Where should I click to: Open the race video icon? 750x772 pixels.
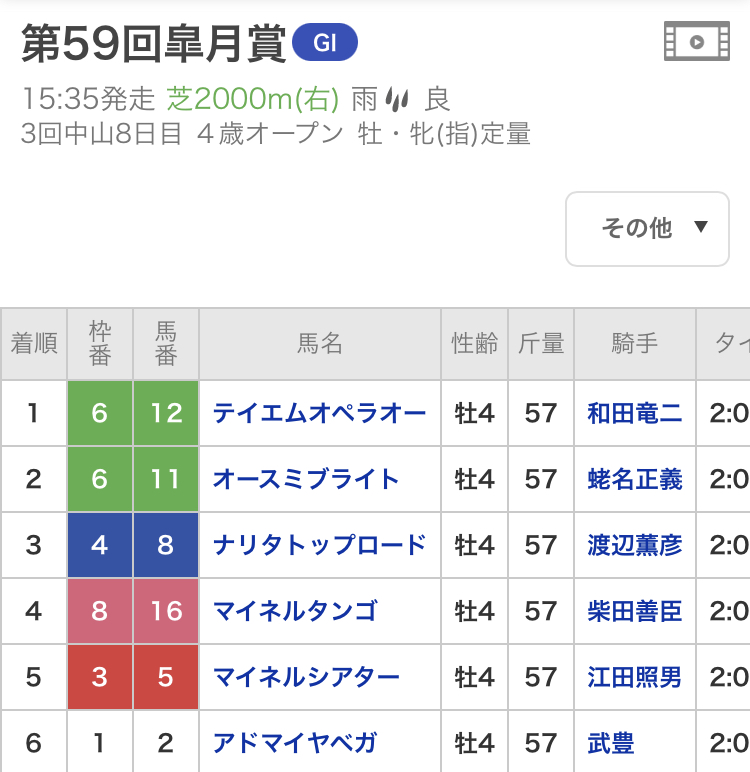point(697,41)
